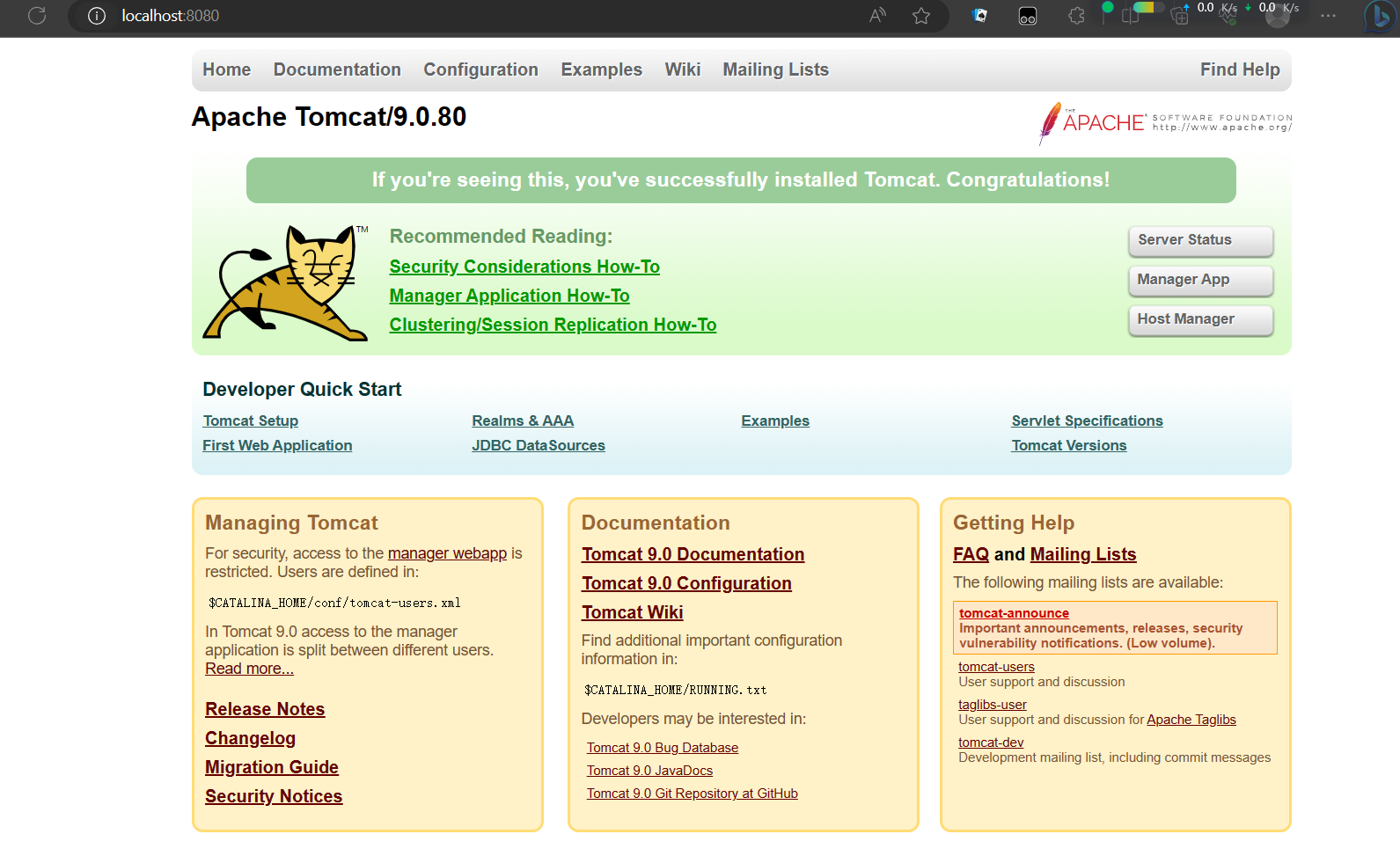Follow the Read more... link
Screen dimensions: 1400x856
point(249,669)
